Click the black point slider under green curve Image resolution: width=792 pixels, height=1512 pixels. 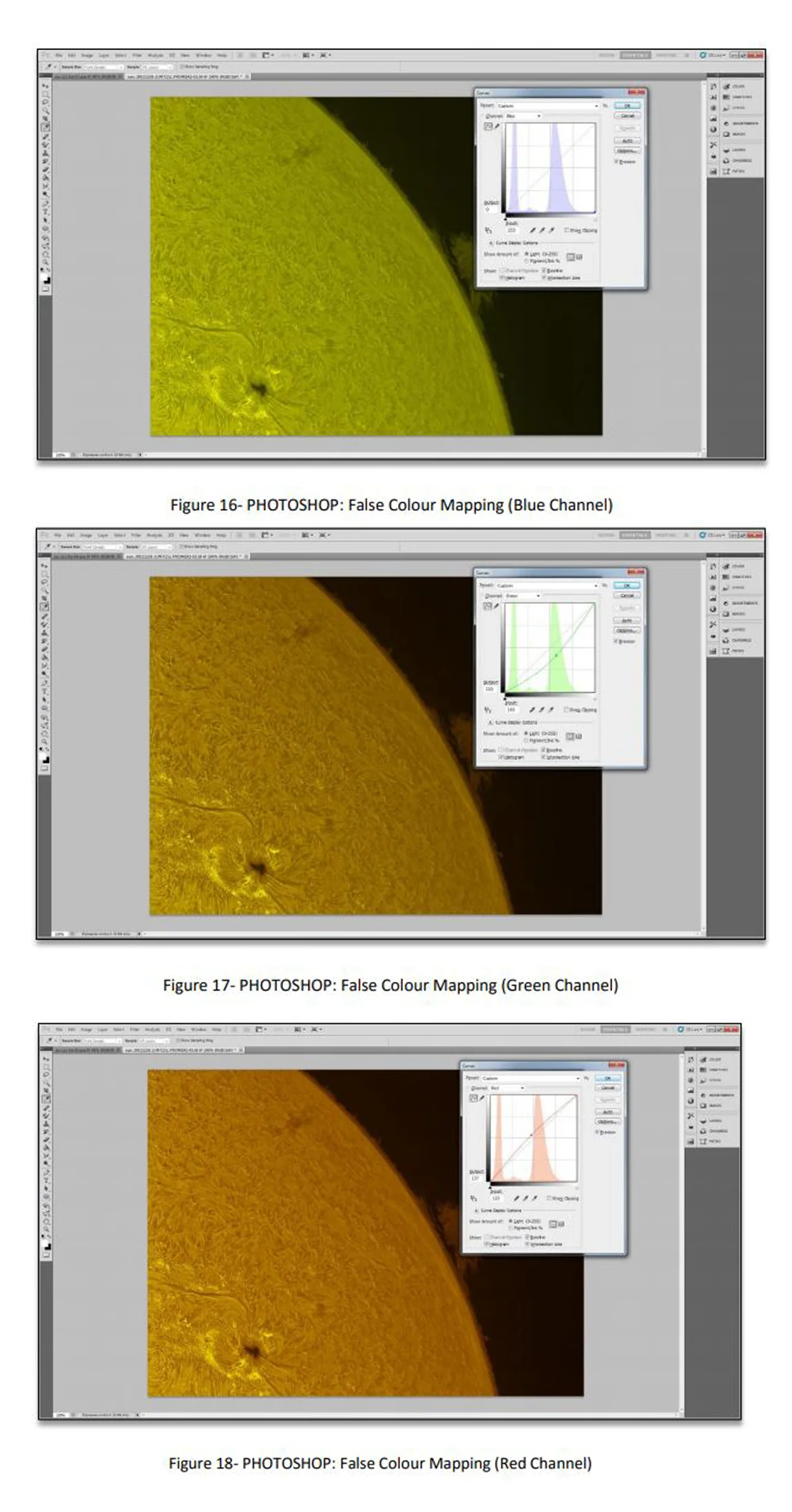coord(505,699)
